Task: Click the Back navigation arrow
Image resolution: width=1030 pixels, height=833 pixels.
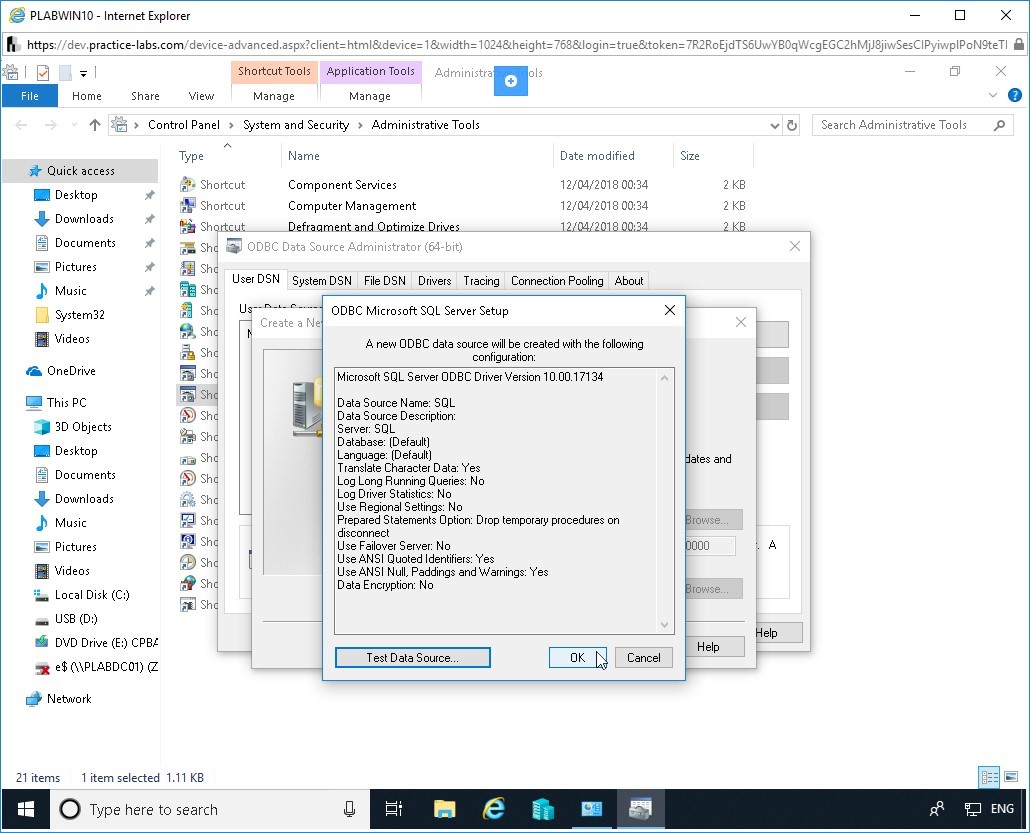Action: 21,125
